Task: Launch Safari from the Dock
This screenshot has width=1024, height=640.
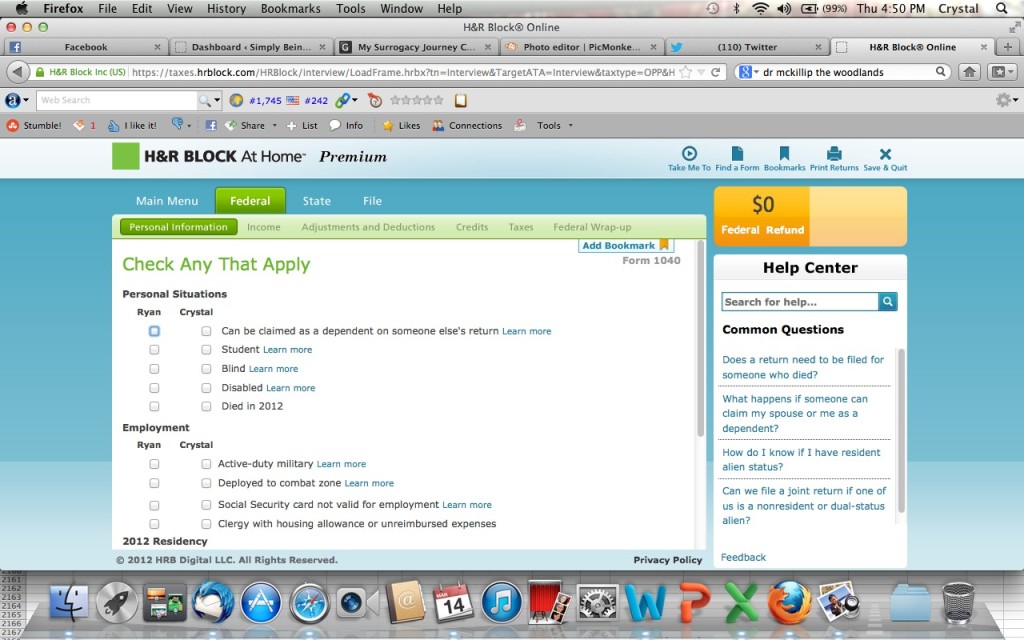Action: click(x=310, y=603)
